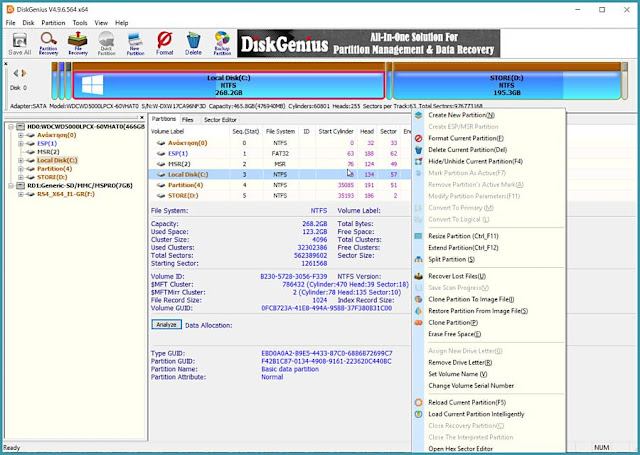This screenshot has height=455, width=640.
Task: Click Create New Partition menu icon
Action: point(418,115)
